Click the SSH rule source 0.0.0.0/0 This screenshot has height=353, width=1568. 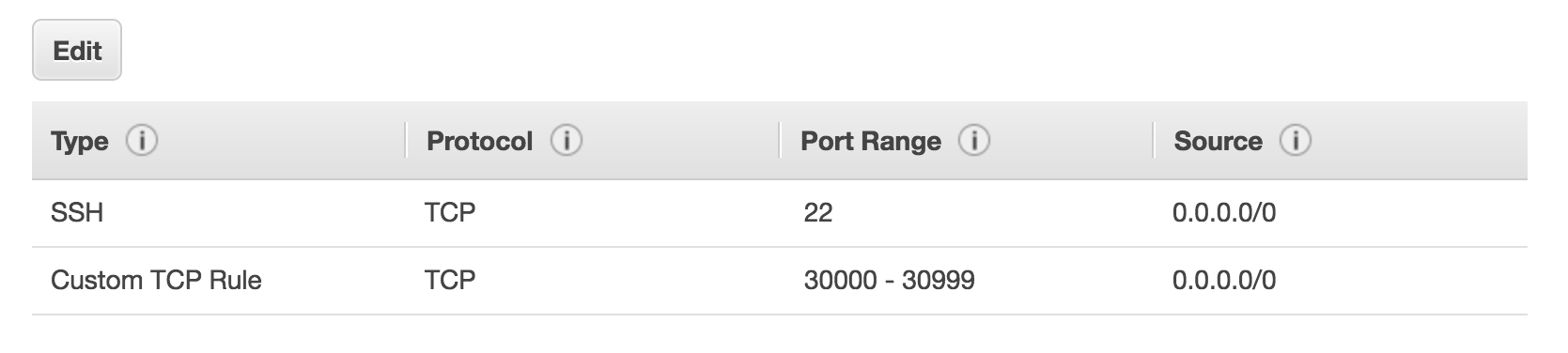1224,213
